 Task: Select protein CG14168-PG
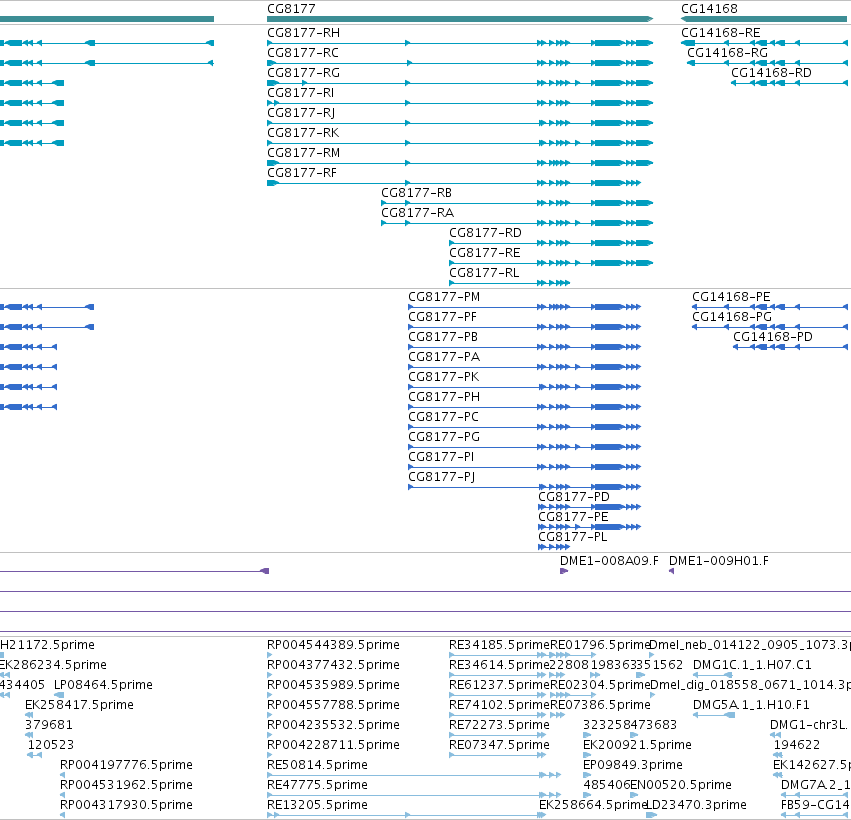[732, 317]
